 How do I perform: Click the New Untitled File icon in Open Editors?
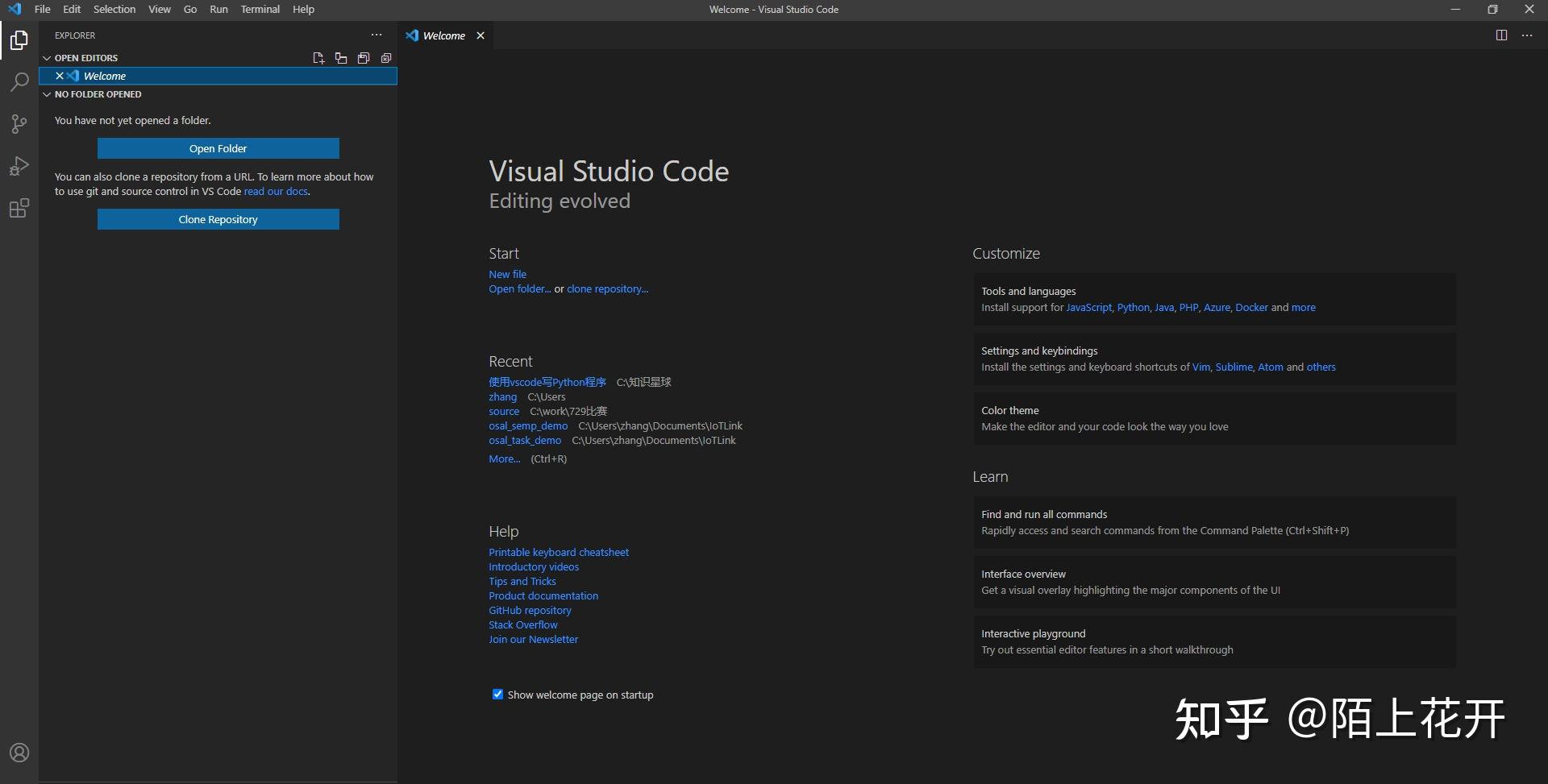[318, 58]
